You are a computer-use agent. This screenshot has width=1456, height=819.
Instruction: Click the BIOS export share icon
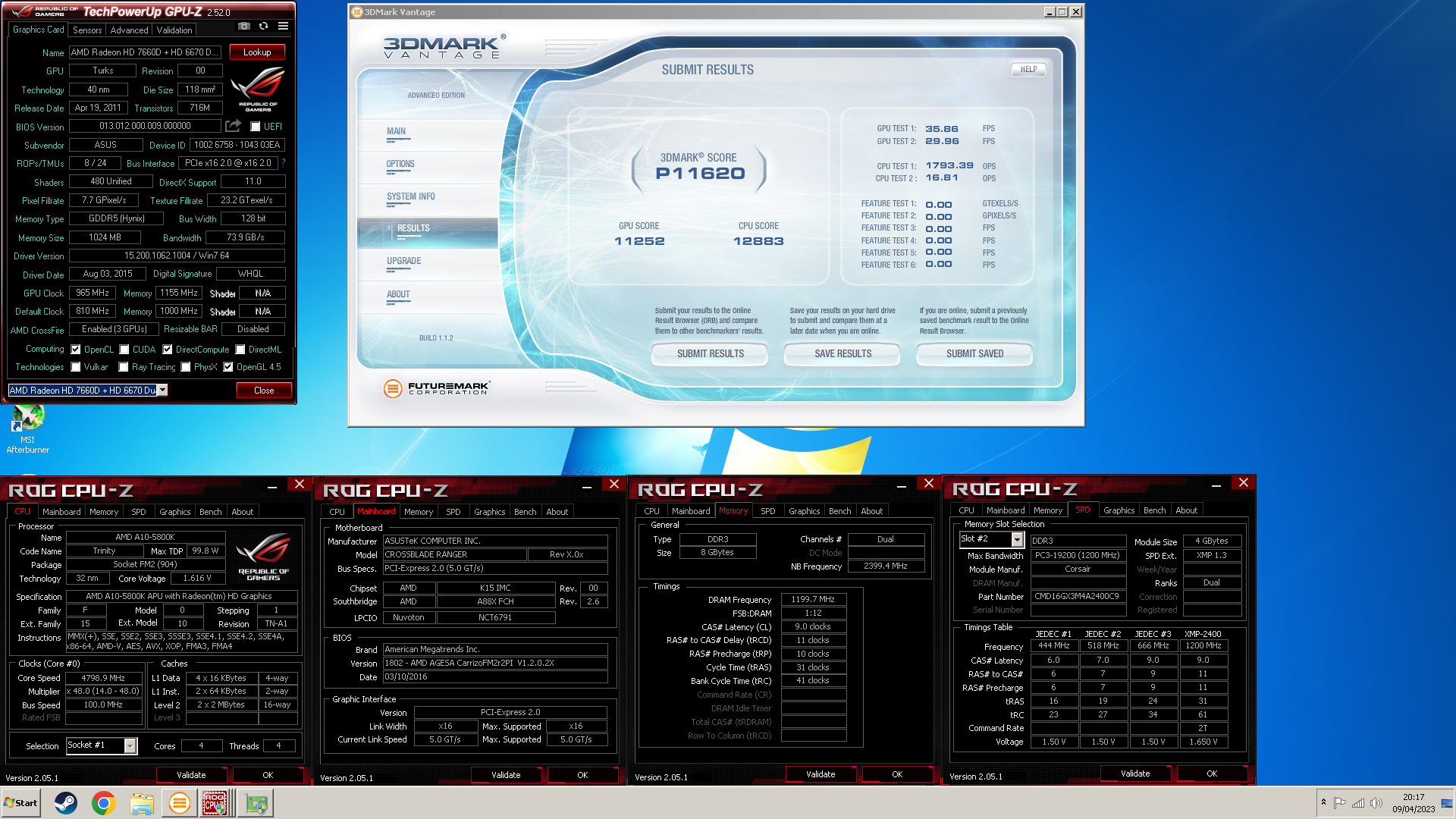[233, 126]
